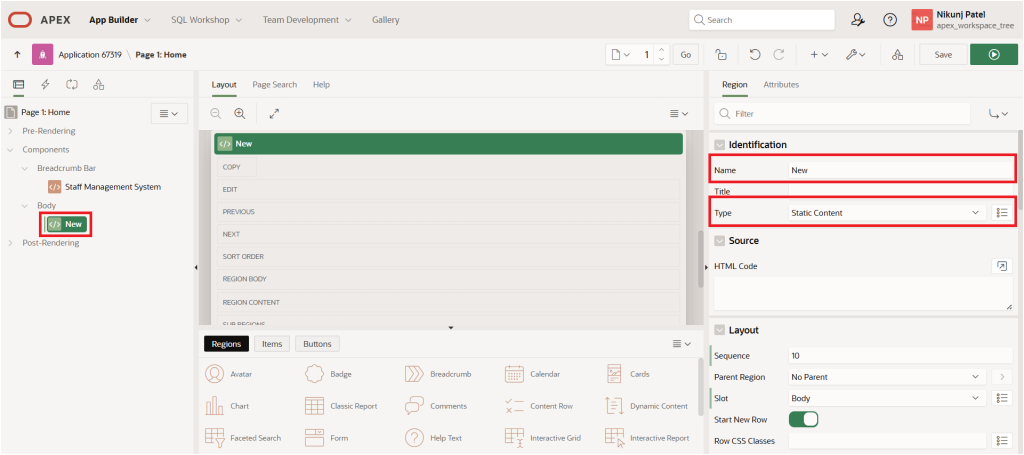Click the Run Page play button
This screenshot has width=1024, height=455.
coord(993,54)
